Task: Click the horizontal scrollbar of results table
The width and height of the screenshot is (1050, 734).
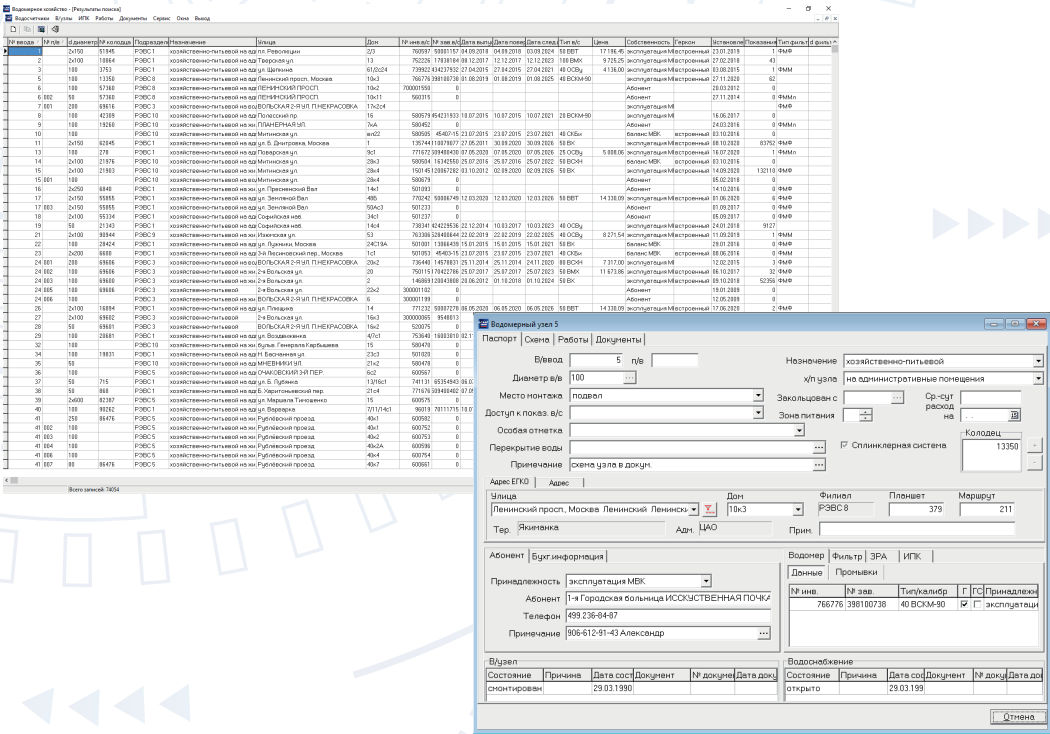Action: [238, 480]
